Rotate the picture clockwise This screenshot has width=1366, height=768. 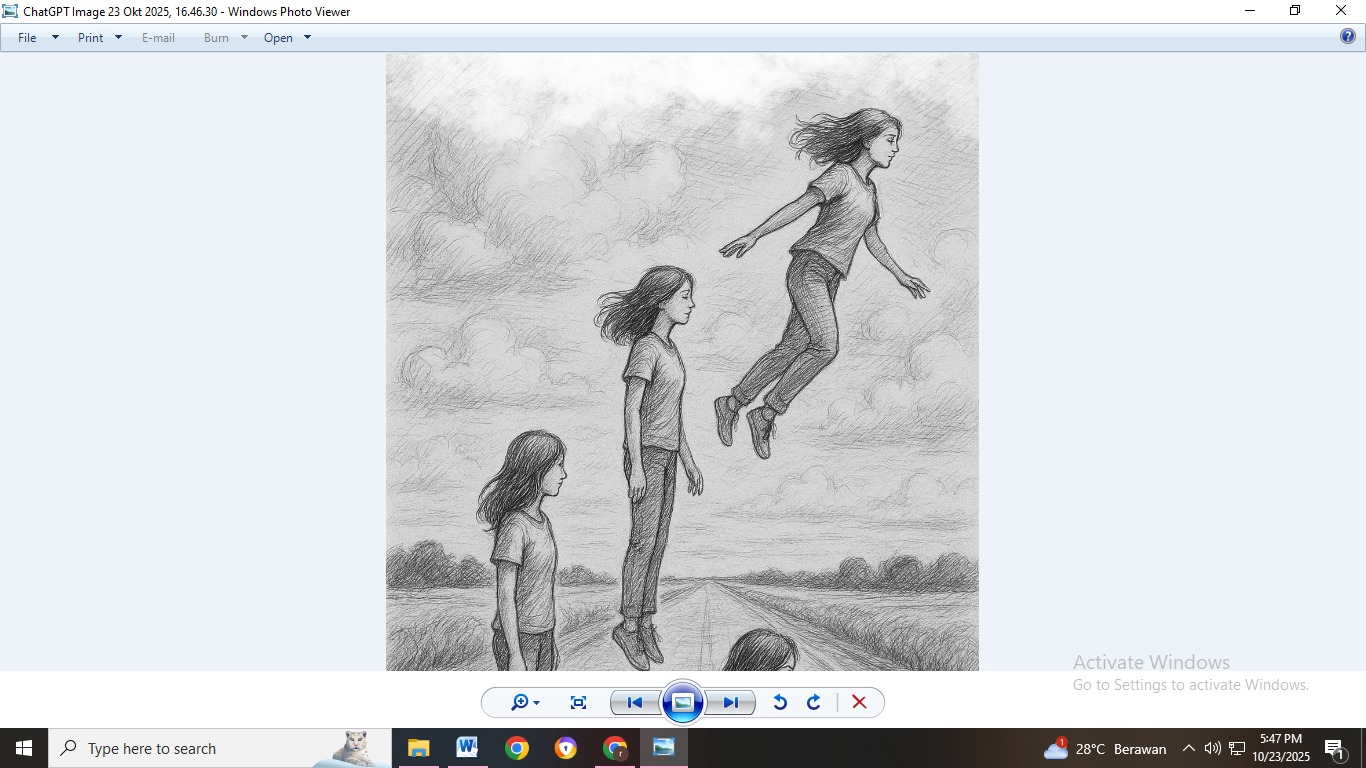click(x=814, y=702)
